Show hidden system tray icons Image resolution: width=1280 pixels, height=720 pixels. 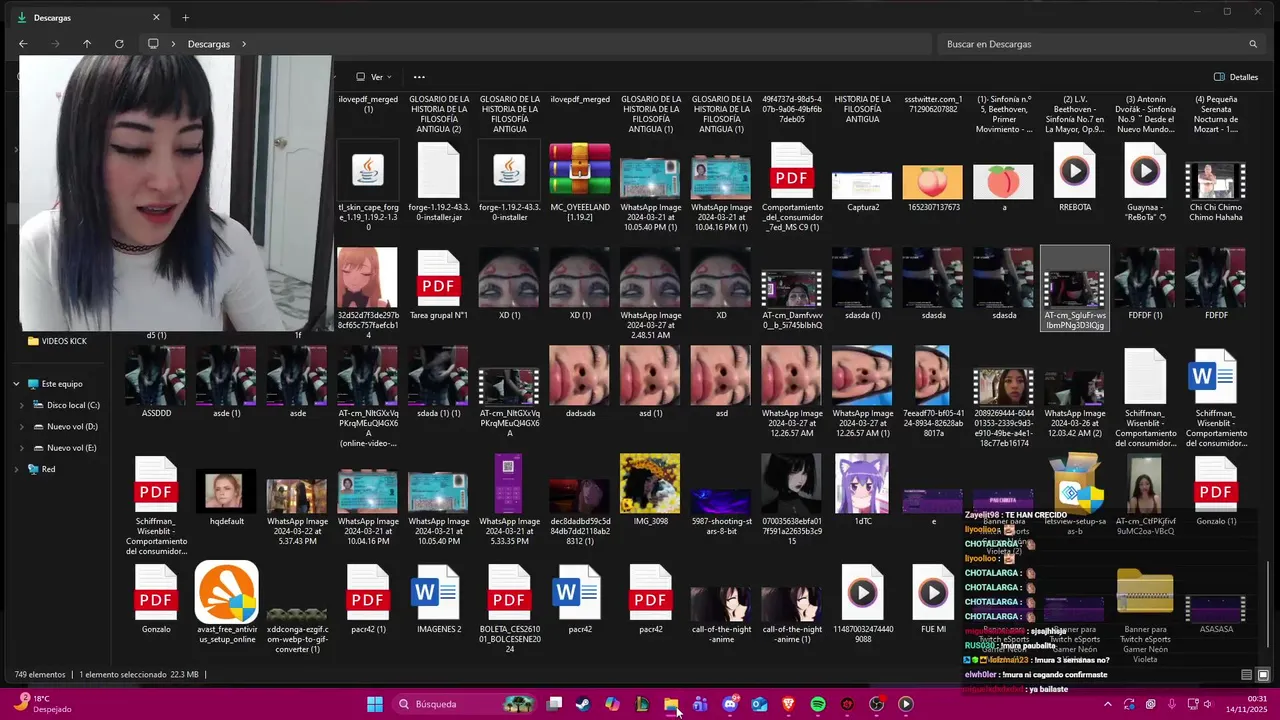(x=1107, y=704)
